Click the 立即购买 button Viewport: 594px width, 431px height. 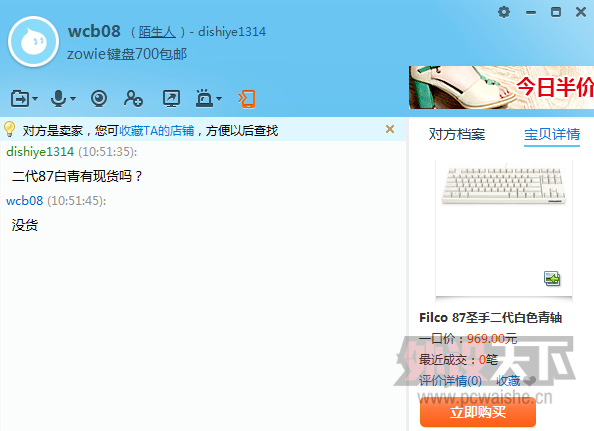pyautogui.click(x=478, y=412)
